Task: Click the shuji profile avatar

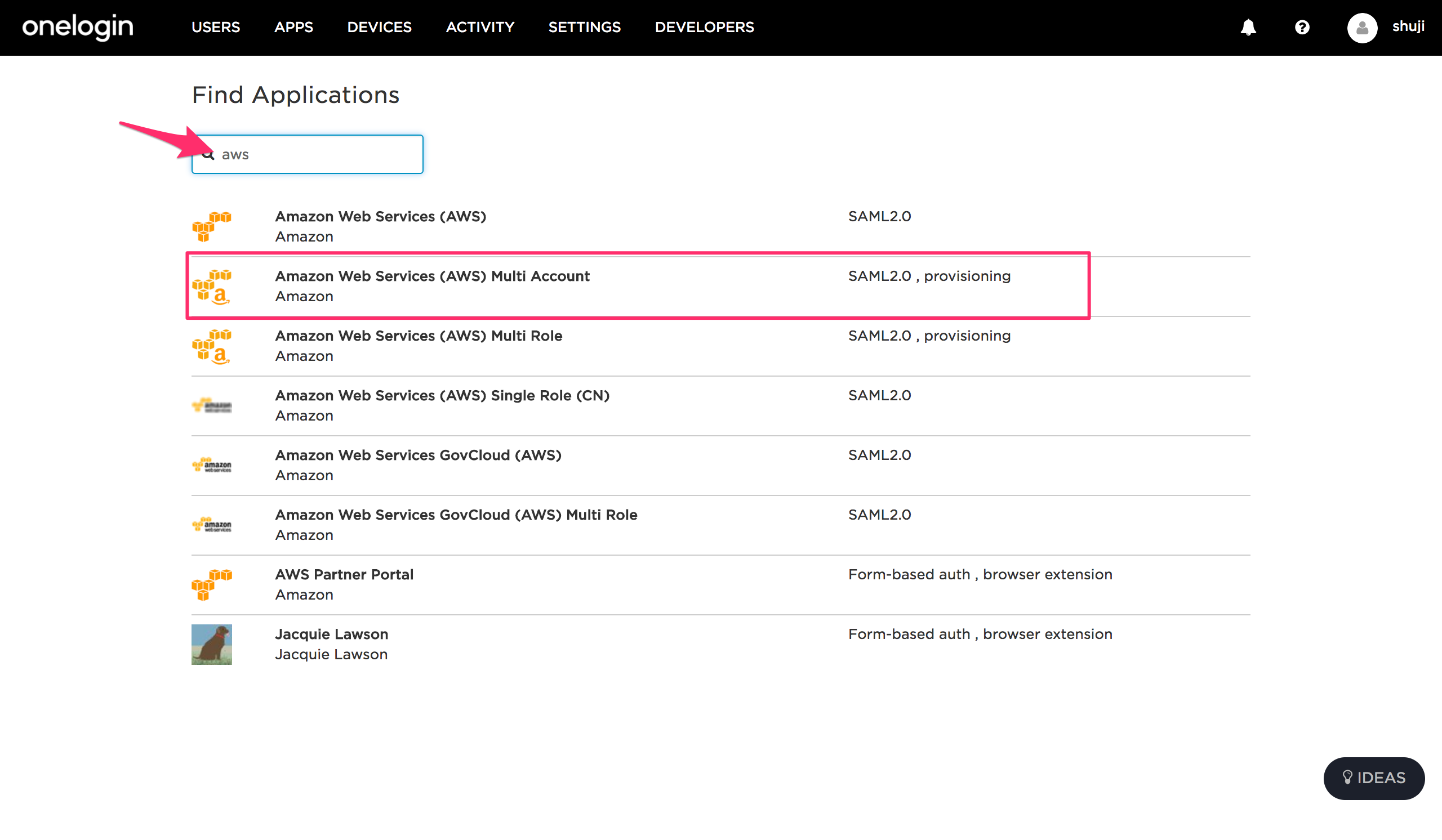Action: click(1362, 28)
